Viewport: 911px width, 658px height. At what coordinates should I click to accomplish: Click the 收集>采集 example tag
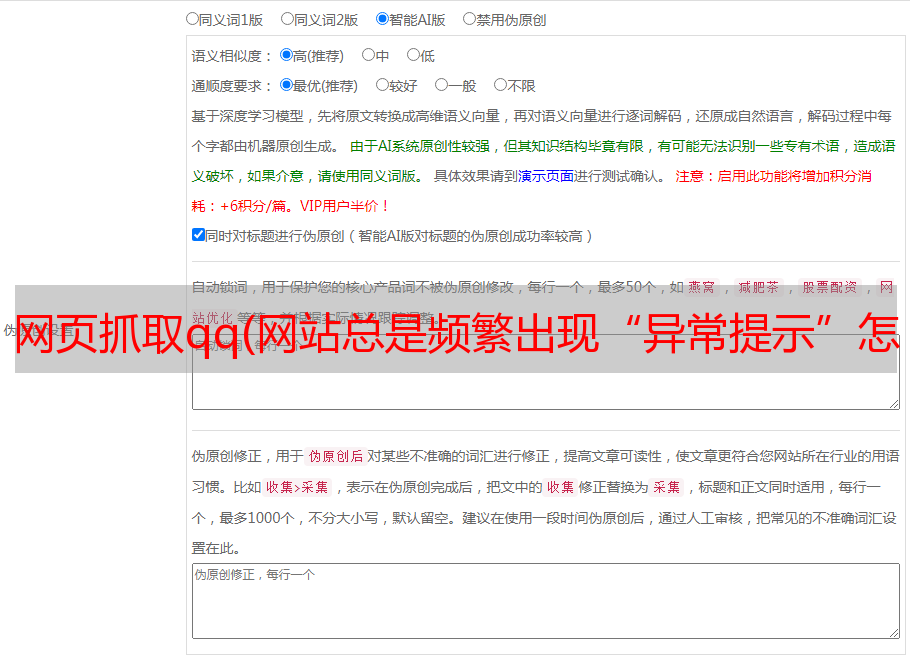point(297,487)
